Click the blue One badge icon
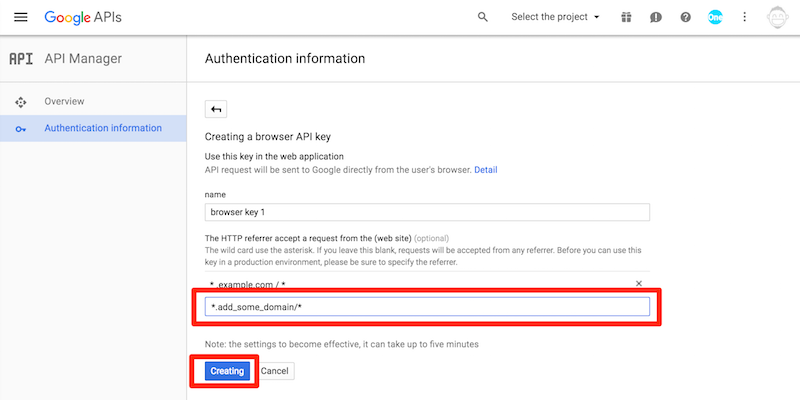This screenshot has height=400, width=800. click(715, 17)
